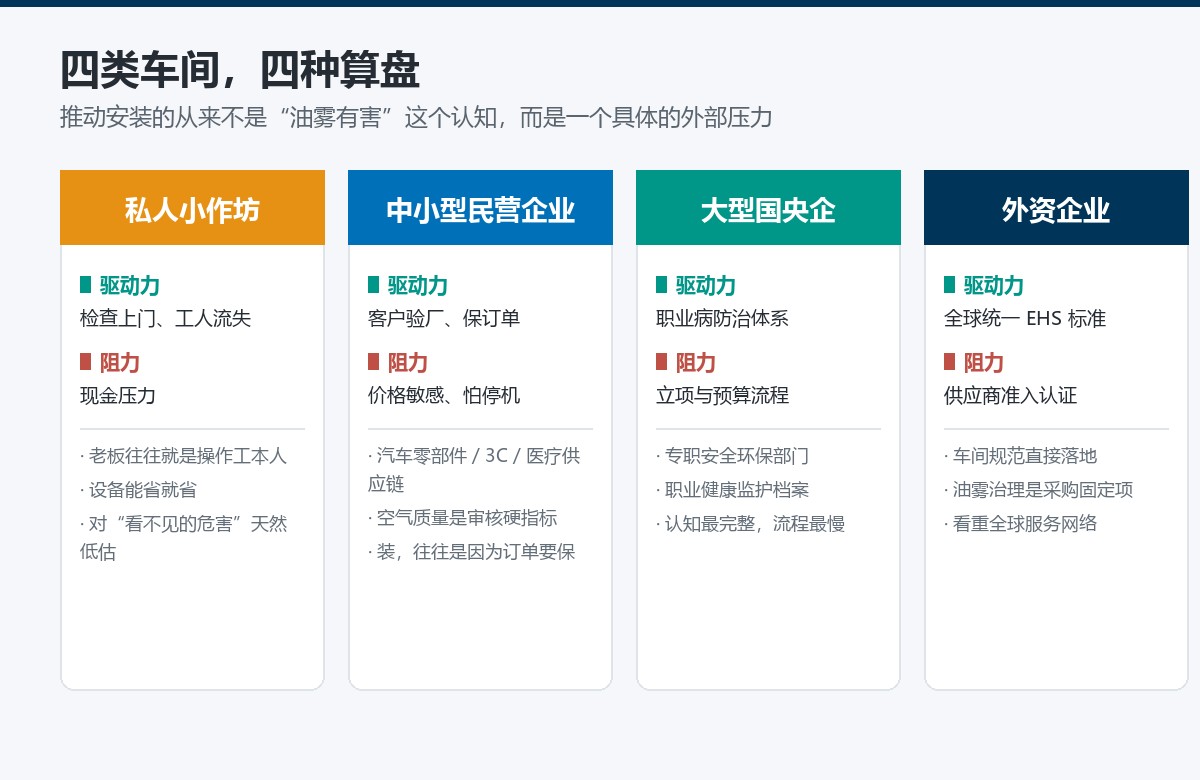Click 客户验厂、保订单 text
Screen dimensions: 1200x780
coord(444,318)
